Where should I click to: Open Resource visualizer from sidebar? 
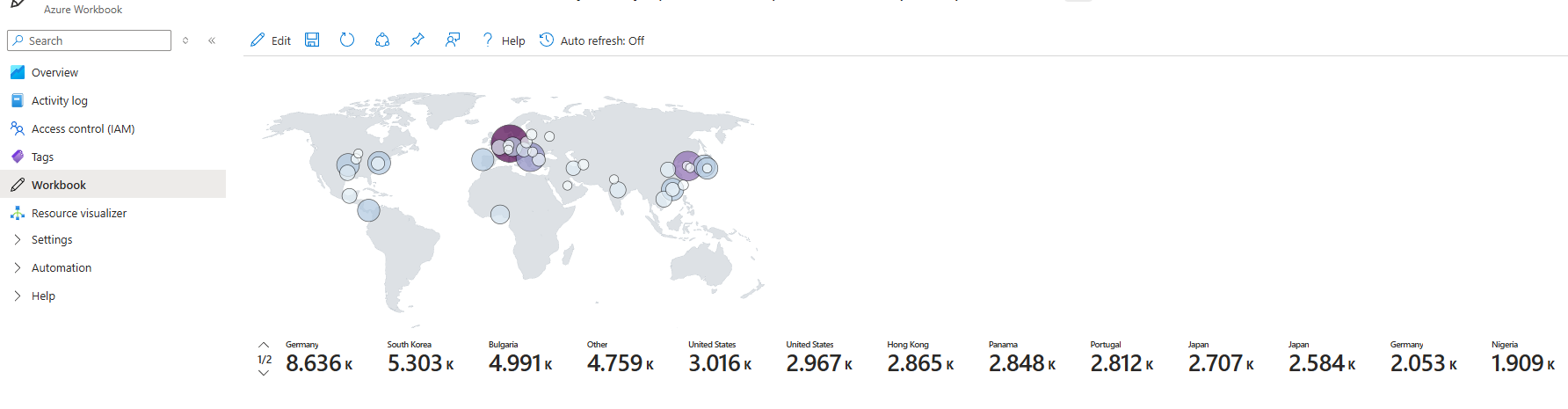coord(78,213)
